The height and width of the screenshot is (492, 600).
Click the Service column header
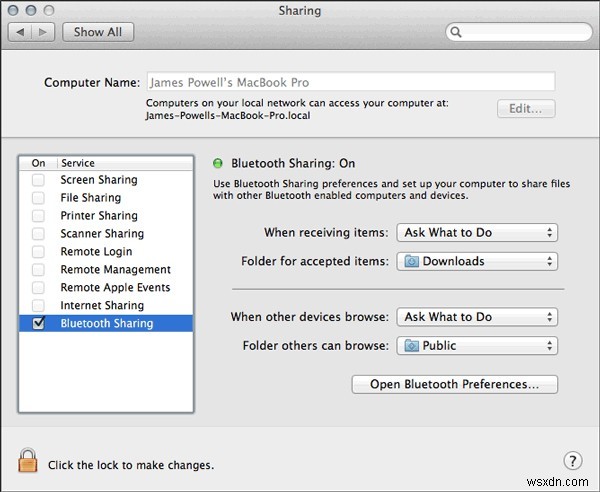coord(126,163)
